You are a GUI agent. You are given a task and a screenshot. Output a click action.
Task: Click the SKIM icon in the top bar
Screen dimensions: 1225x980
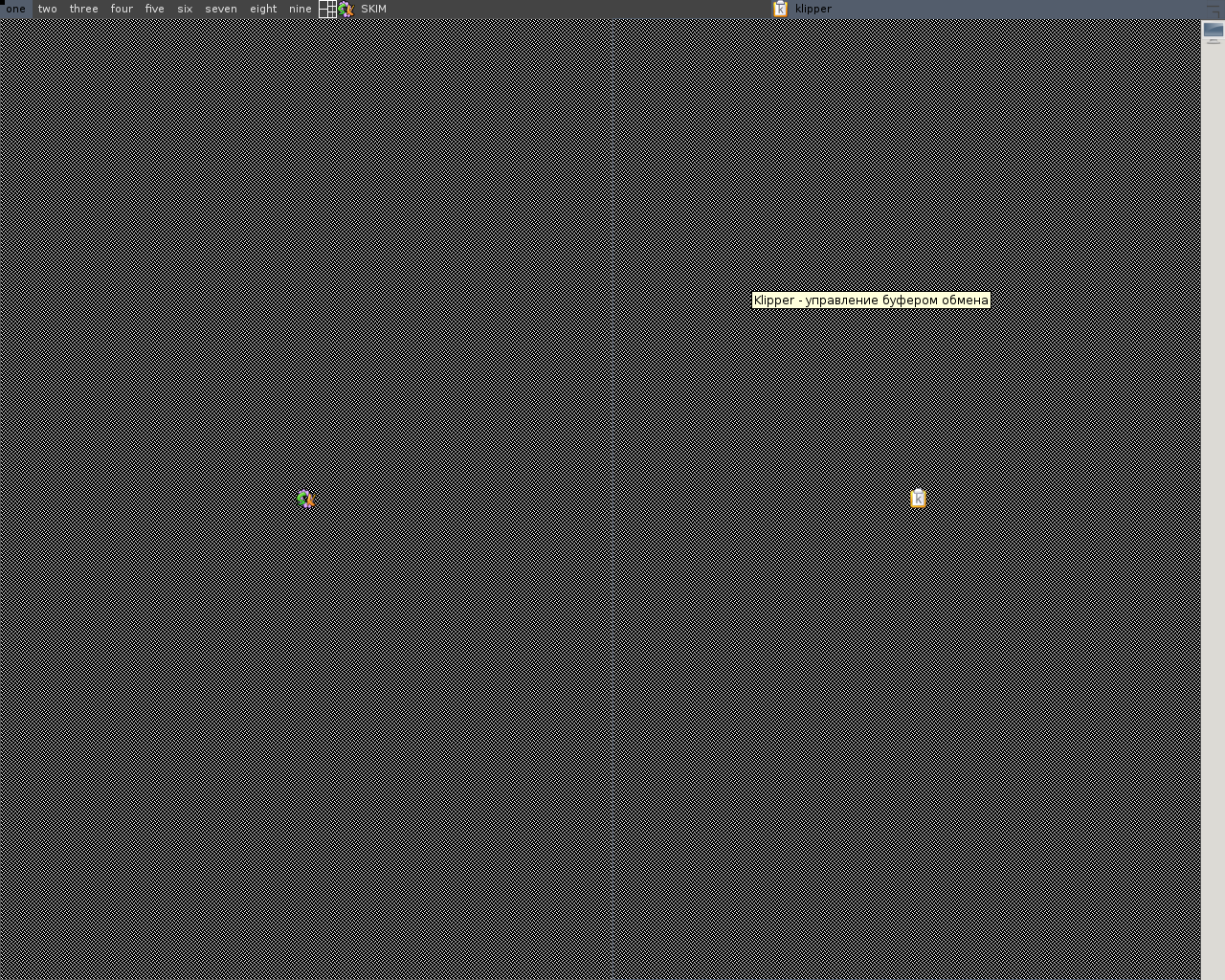coord(345,9)
